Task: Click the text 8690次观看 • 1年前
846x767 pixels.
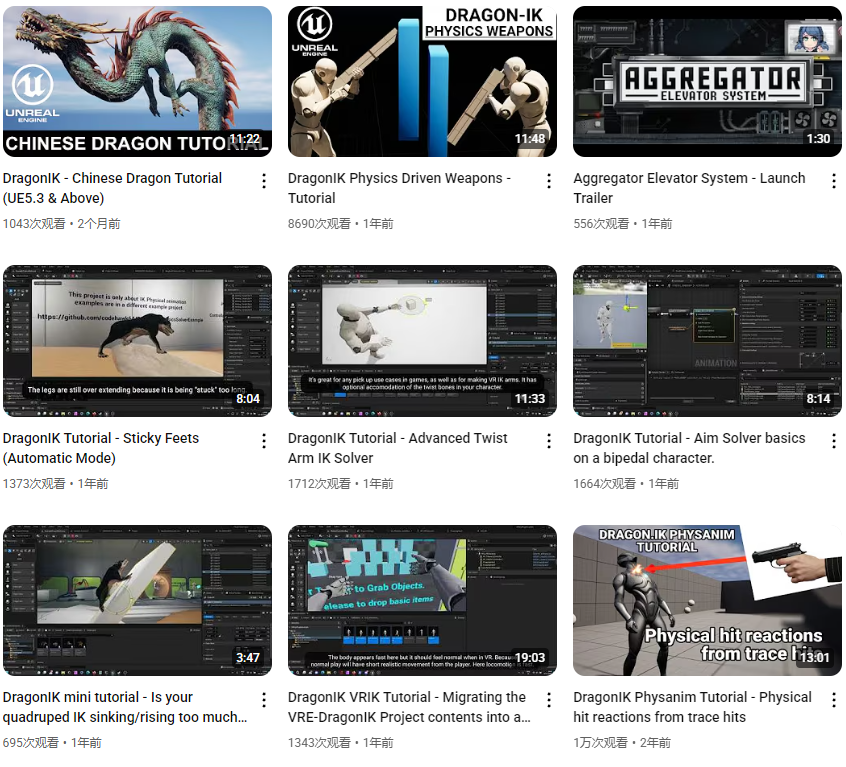Action: (340, 224)
